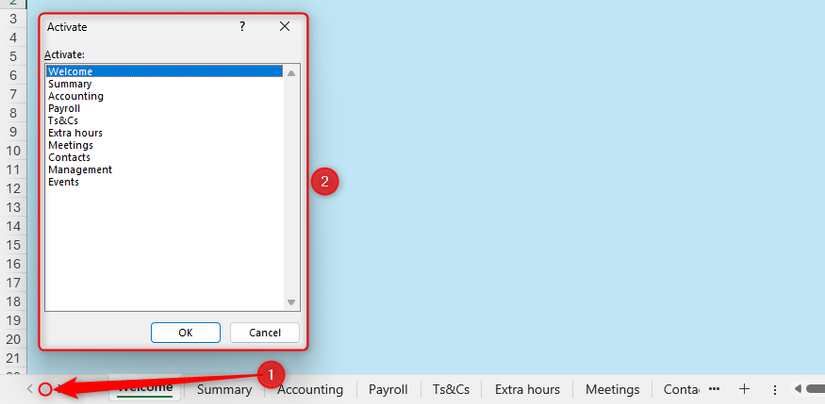The width and height of the screenshot is (825, 404).
Task: Add a new sheet with plus icon
Action: 744,389
